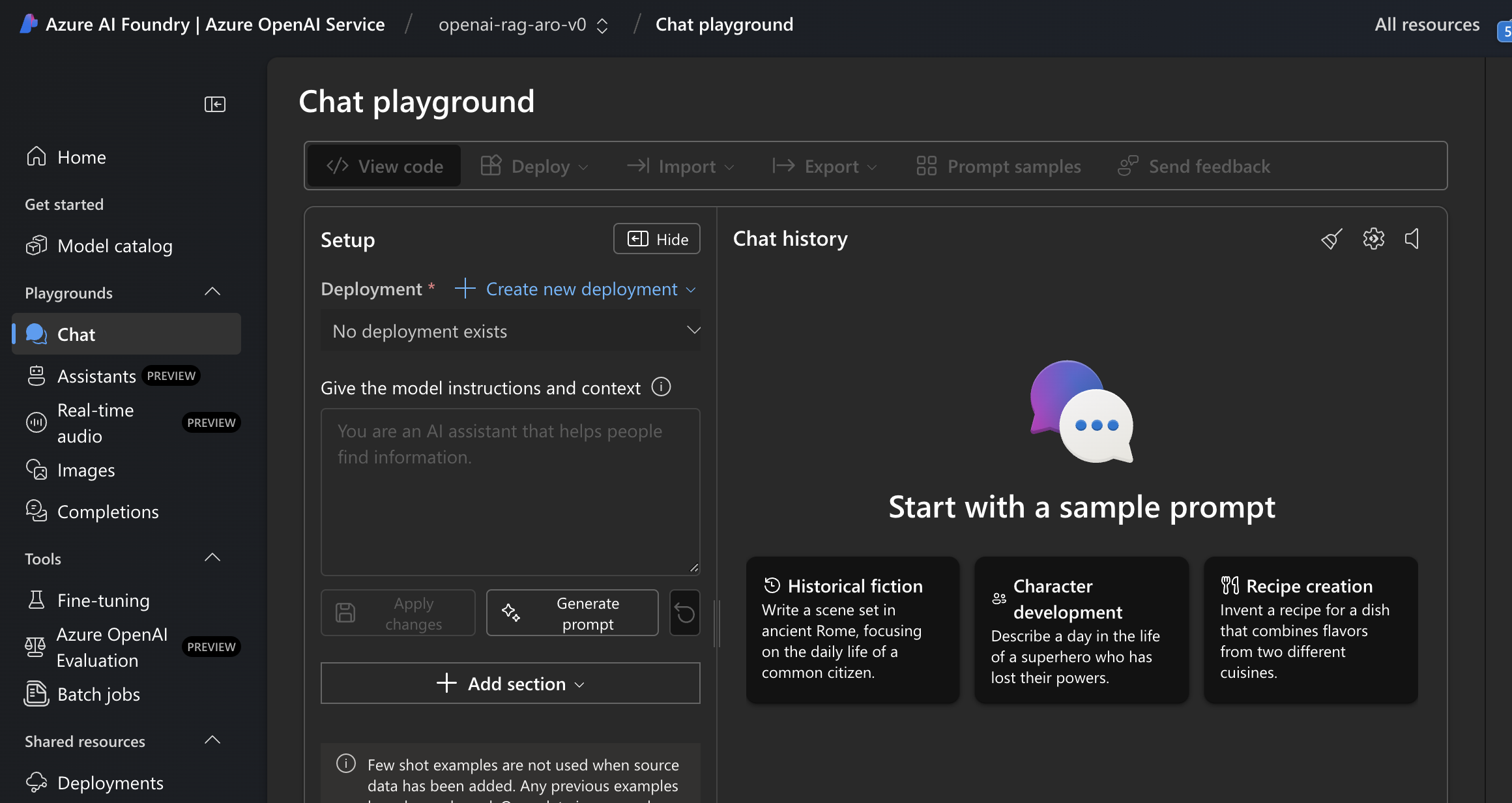Click the clear chat broom icon
This screenshot has width=1512, height=803.
[1331, 239]
